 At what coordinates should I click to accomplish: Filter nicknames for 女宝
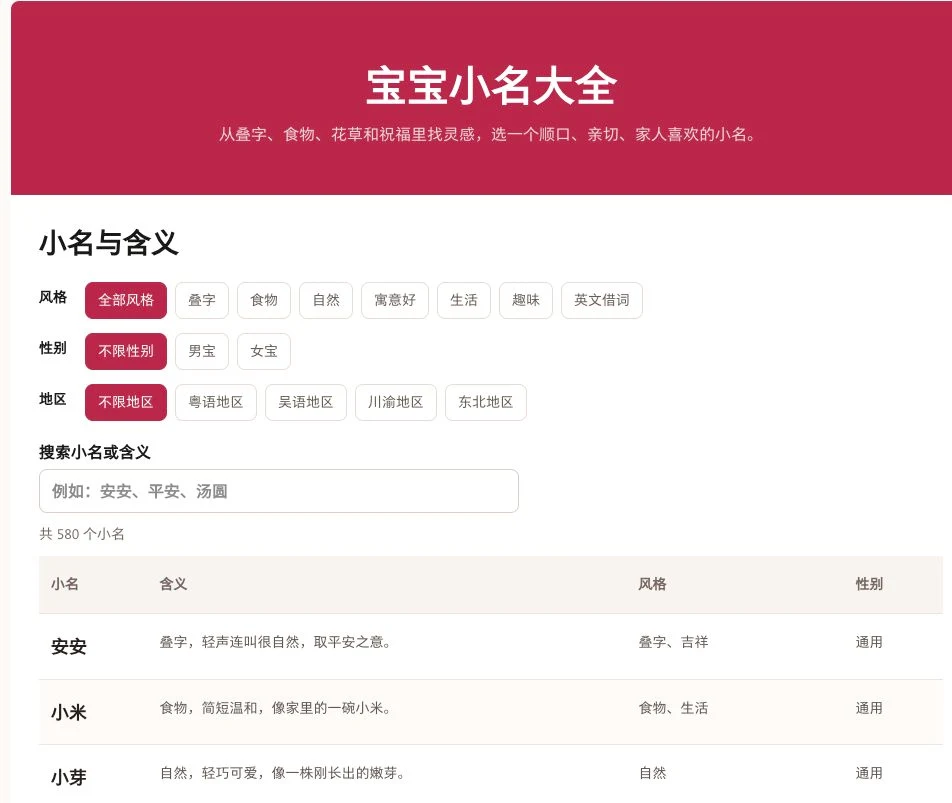point(264,351)
